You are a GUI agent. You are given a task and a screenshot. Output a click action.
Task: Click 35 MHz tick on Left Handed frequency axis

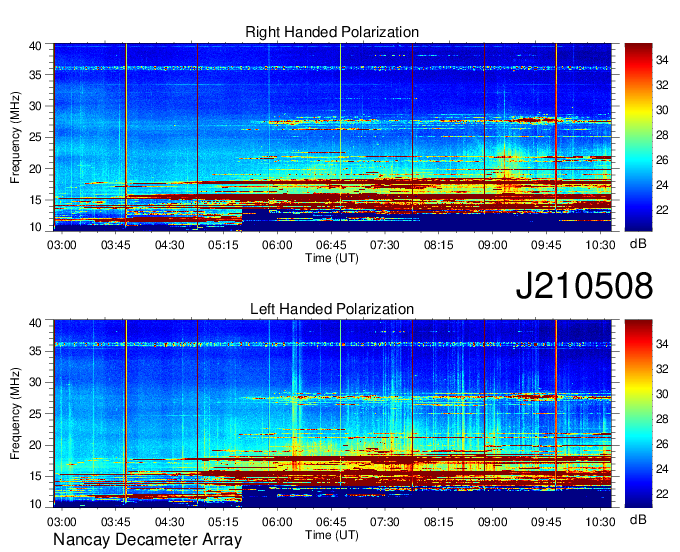35,351
